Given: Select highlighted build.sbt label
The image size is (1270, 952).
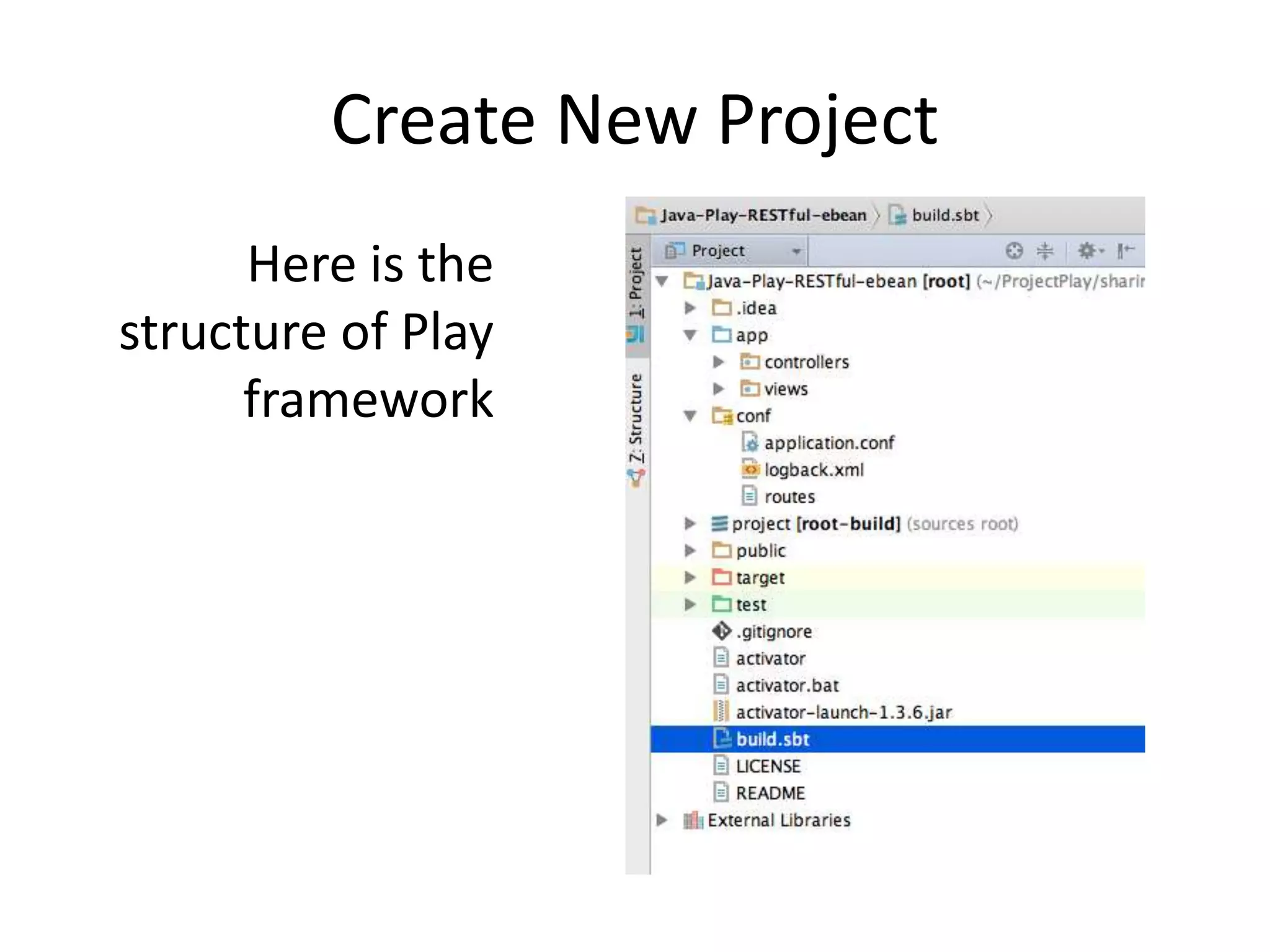Looking at the screenshot, I should click(x=773, y=739).
